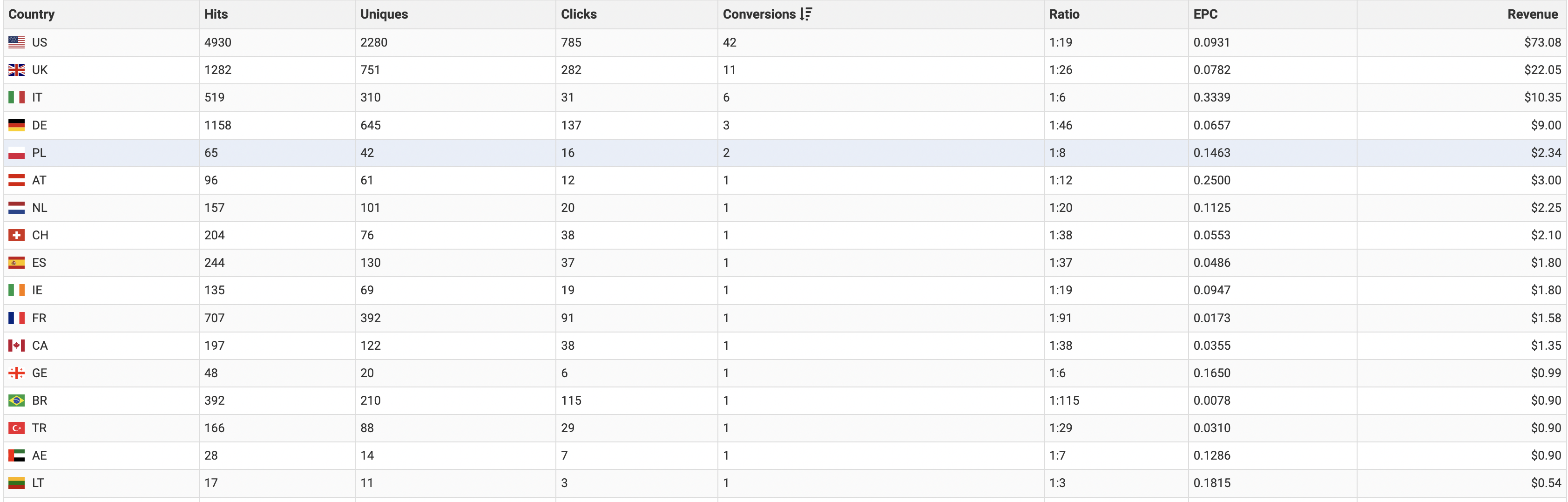
Task: Click the Ratio column header
Action: [x=1063, y=14]
